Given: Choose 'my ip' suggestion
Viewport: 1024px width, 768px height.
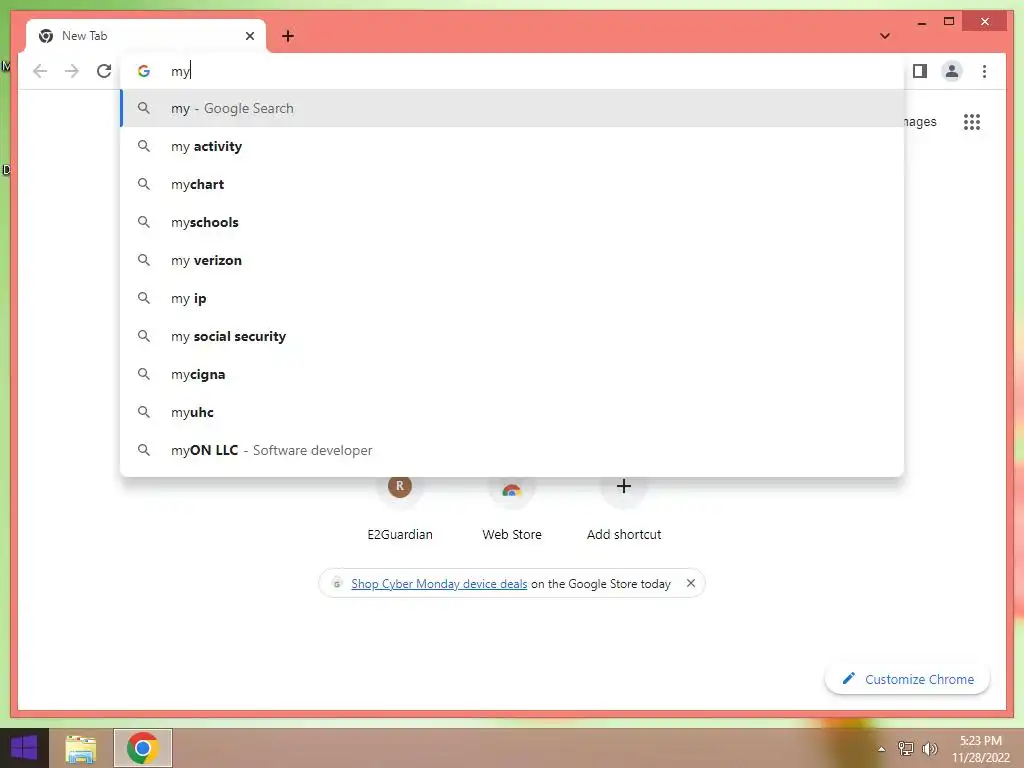Looking at the screenshot, I should [512, 298].
